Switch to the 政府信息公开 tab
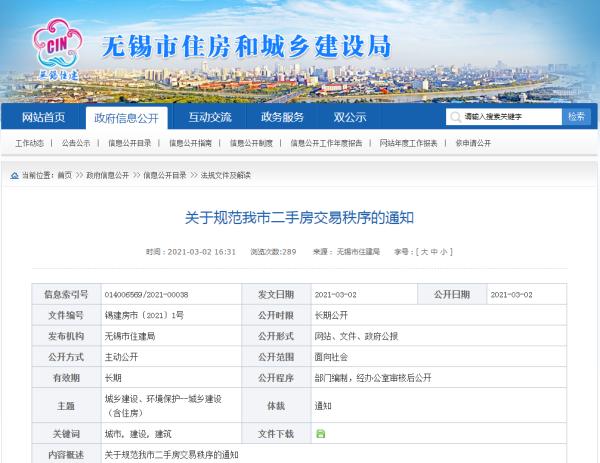The width and height of the screenshot is (600, 463). coord(126,117)
